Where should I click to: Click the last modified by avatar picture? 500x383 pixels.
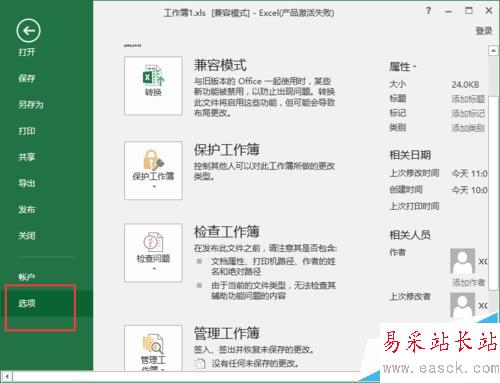[x=462, y=305]
